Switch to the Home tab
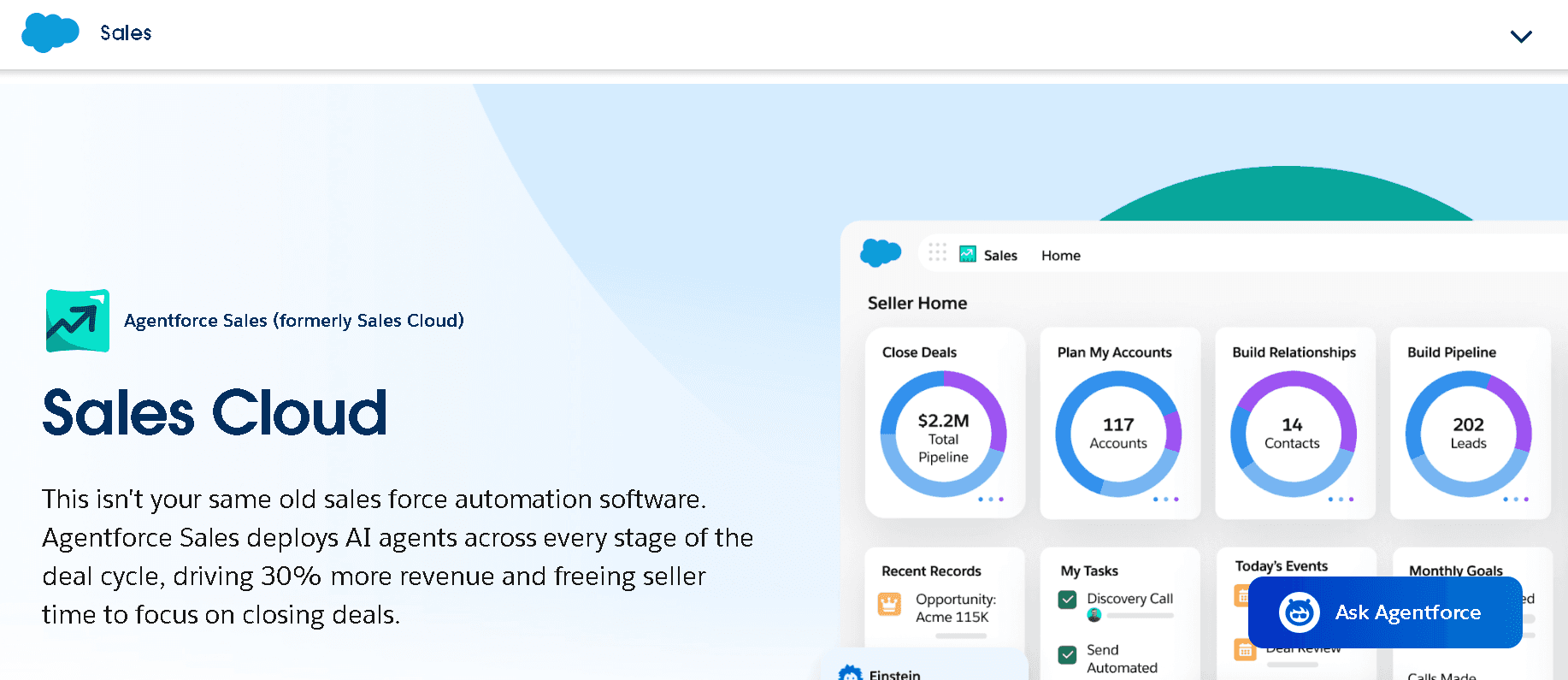This screenshot has width=1568, height=680. (1061, 256)
